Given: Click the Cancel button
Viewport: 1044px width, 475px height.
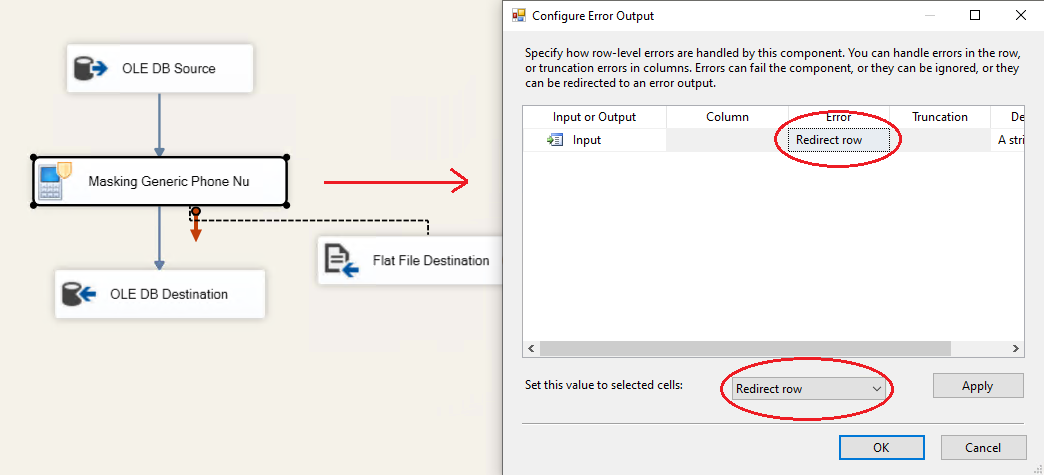Looking at the screenshot, I should (x=983, y=447).
